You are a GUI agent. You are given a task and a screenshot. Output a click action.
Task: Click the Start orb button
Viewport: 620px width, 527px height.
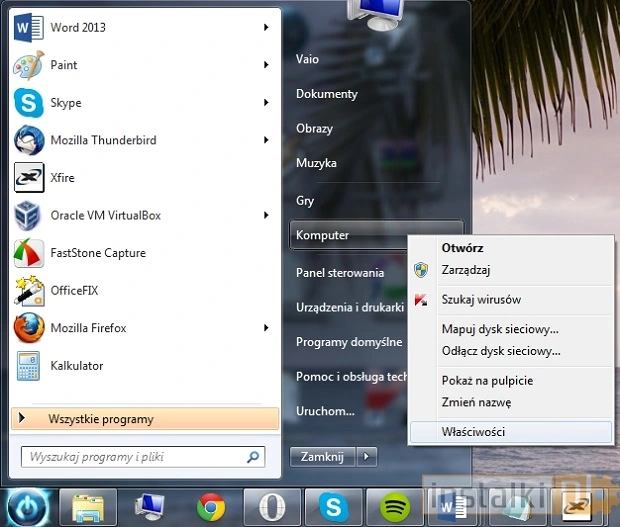point(28,508)
